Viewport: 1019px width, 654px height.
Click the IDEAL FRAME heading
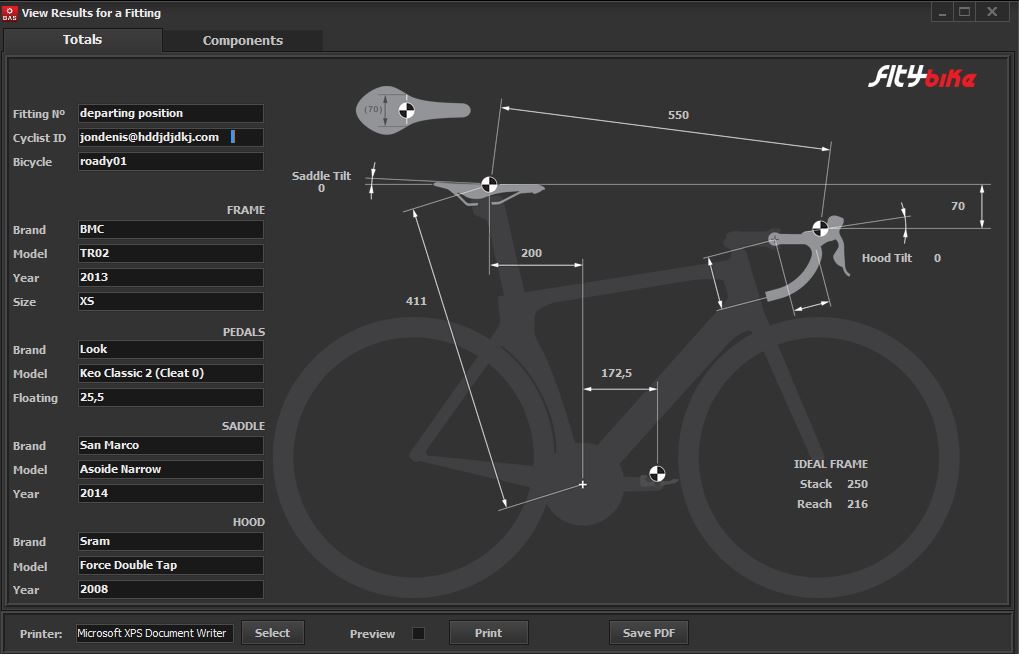pyautogui.click(x=831, y=464)
